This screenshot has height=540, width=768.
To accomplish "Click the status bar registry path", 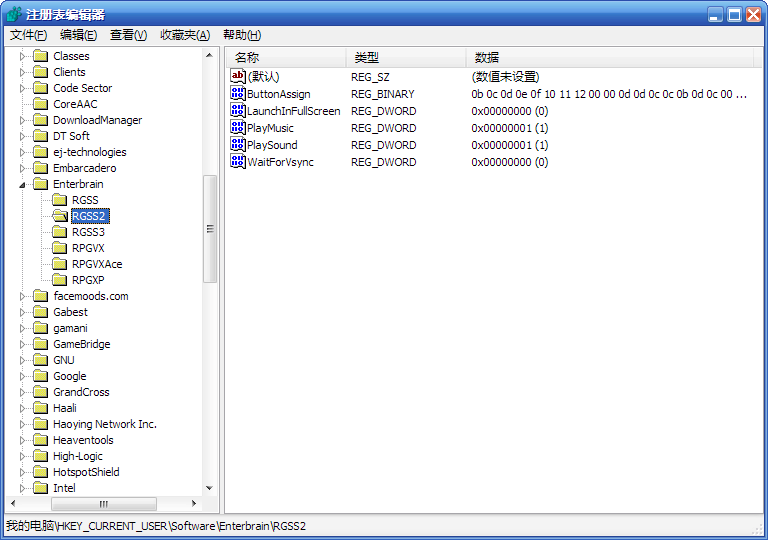I will point(156,526).
